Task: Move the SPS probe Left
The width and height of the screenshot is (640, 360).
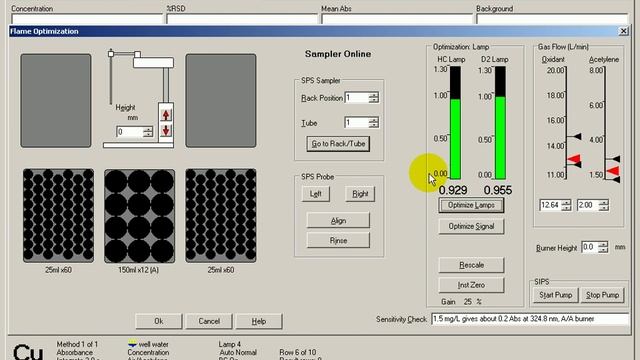Action: (316, 194)
